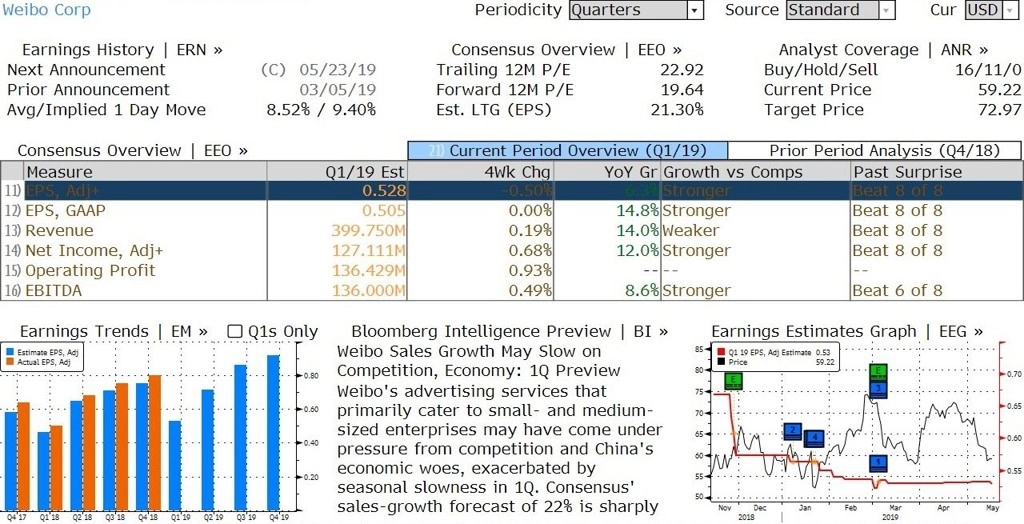Click green E marker above March peak
Viewport: 1024px width, 524px height.
click(x=879, y=372)
